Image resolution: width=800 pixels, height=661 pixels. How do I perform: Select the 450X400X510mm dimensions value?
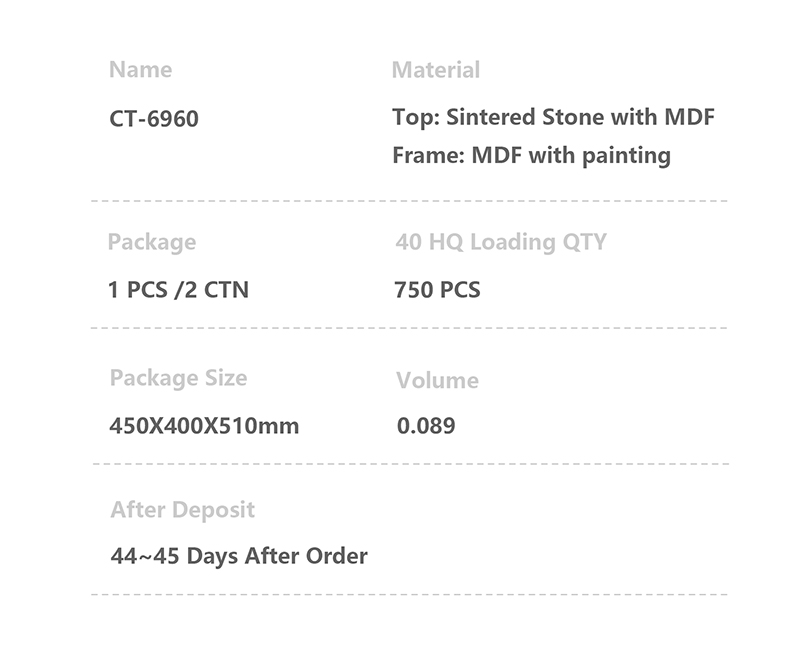(204, 426)
